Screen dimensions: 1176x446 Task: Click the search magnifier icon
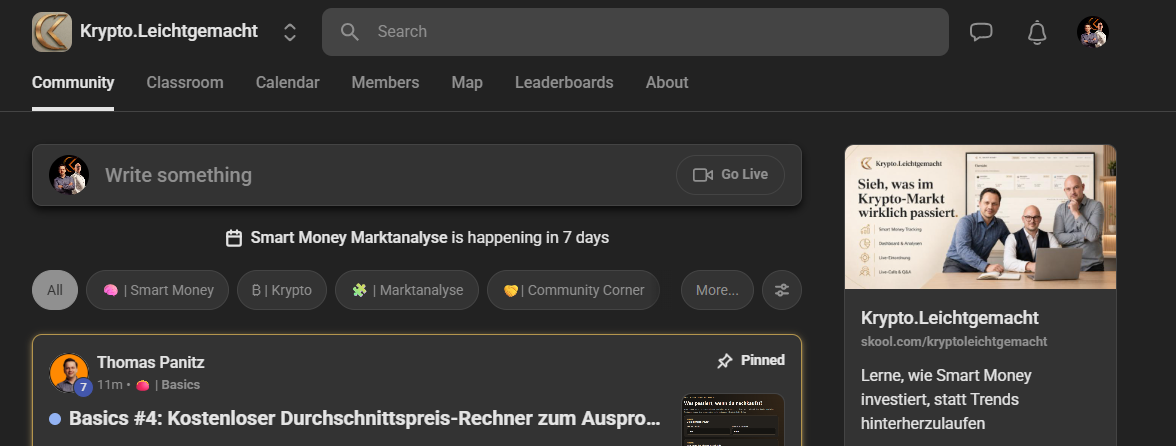(x=350, y=31)
